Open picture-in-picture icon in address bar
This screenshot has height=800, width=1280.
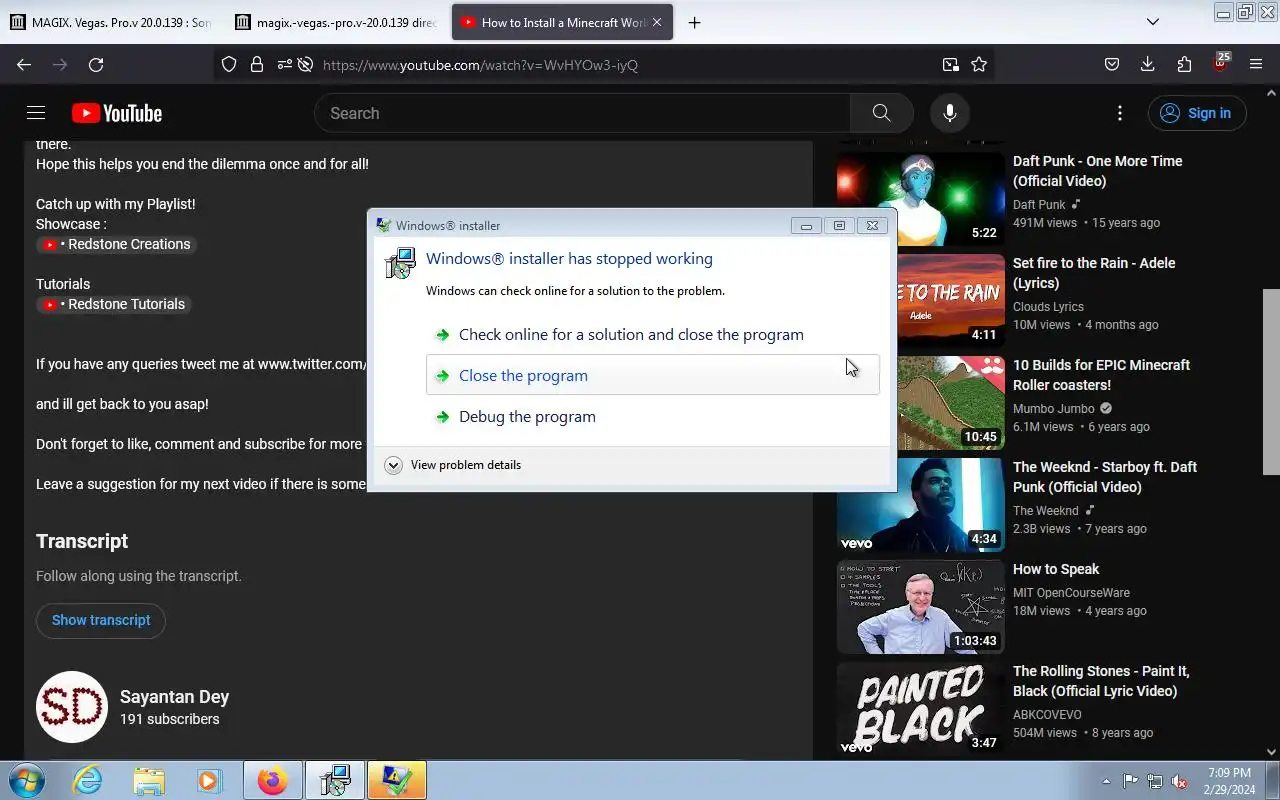tap(950, 65)
